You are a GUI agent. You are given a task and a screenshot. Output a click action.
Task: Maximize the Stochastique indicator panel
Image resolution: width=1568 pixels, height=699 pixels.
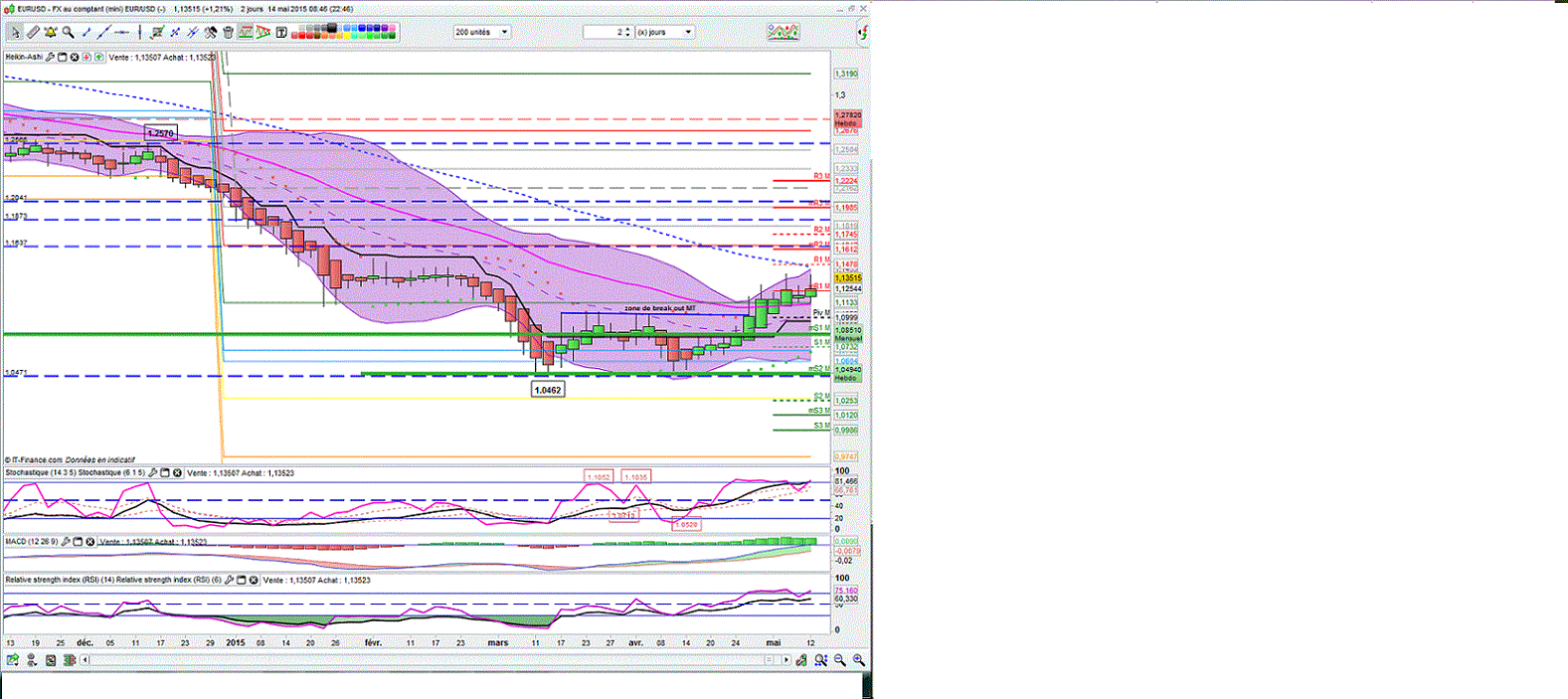click(x=165, y=473)
